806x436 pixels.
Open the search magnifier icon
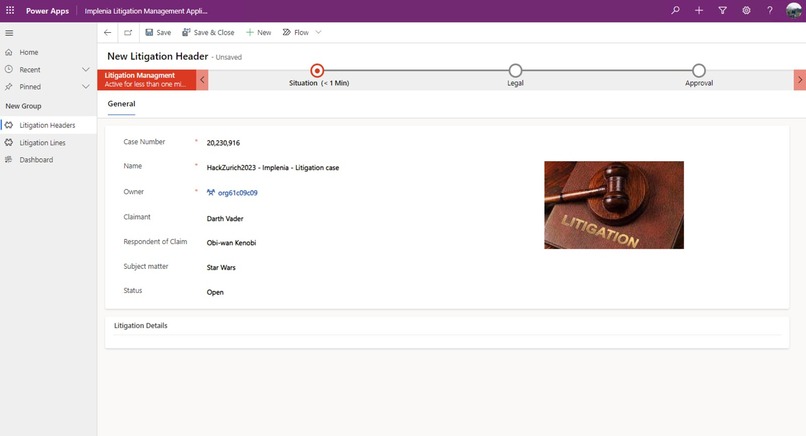(675, 10)
